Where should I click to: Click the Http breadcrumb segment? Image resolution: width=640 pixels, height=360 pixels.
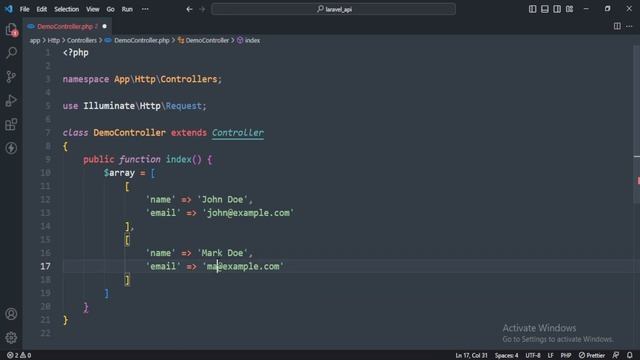point(53,40)
